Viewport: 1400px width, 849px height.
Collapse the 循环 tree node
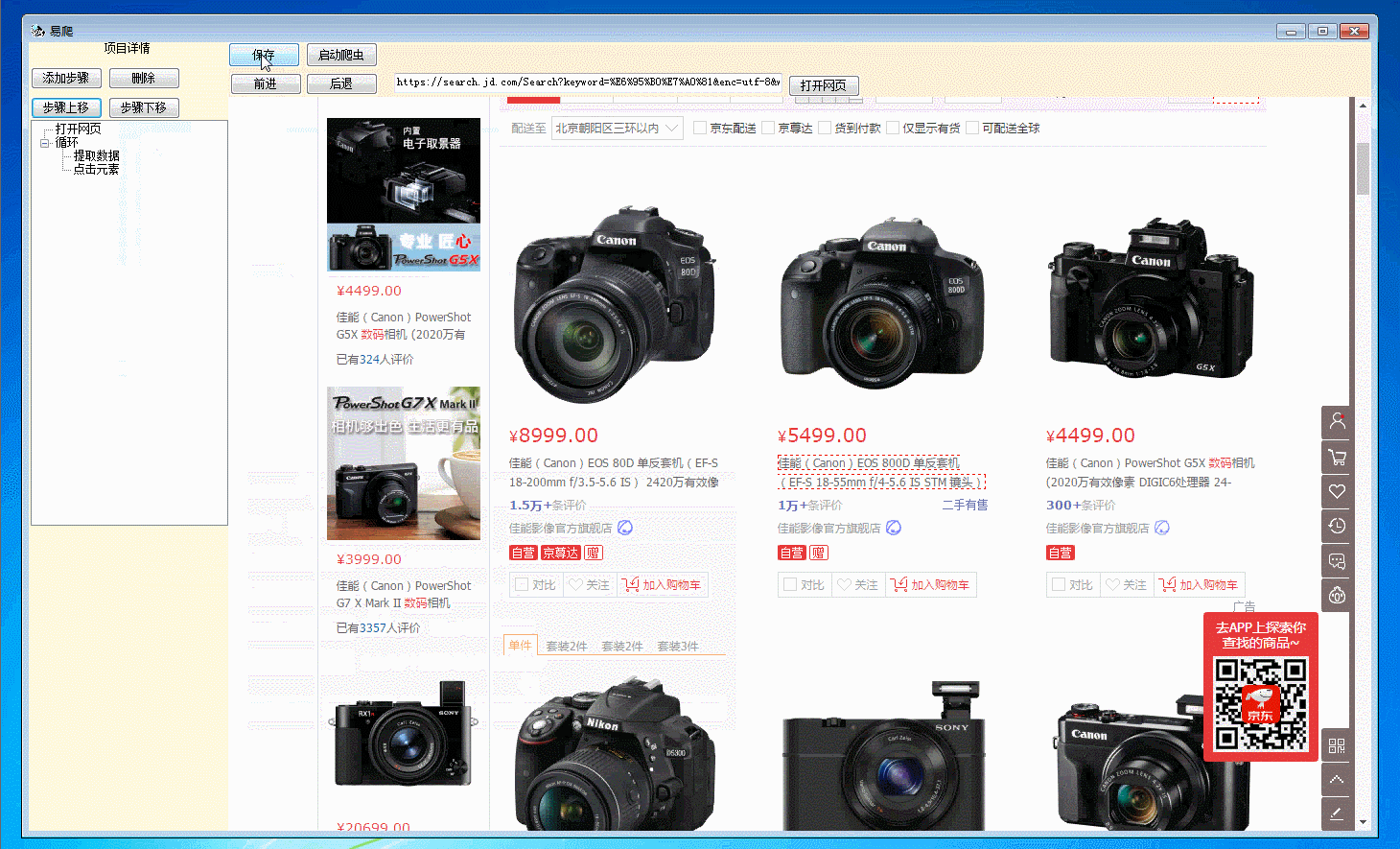(44, 143)
